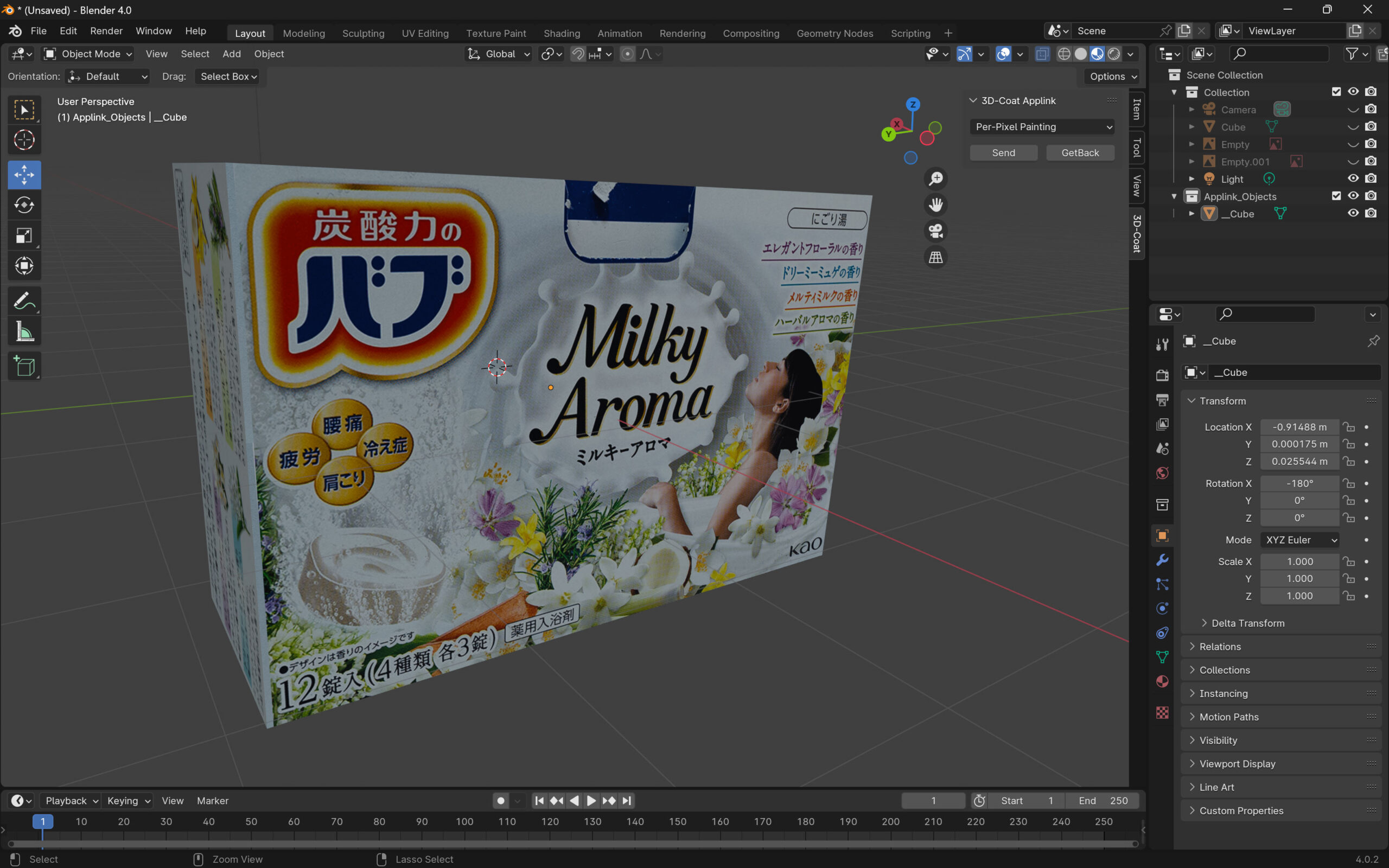
Task: Open the Per-Pixel Painting dropdown
Action: [1042, 127]
